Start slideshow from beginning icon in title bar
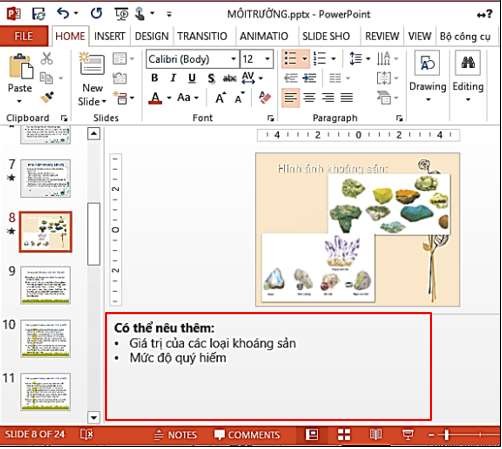The height and width of the screenshot is (449, 502). (121, 14)
